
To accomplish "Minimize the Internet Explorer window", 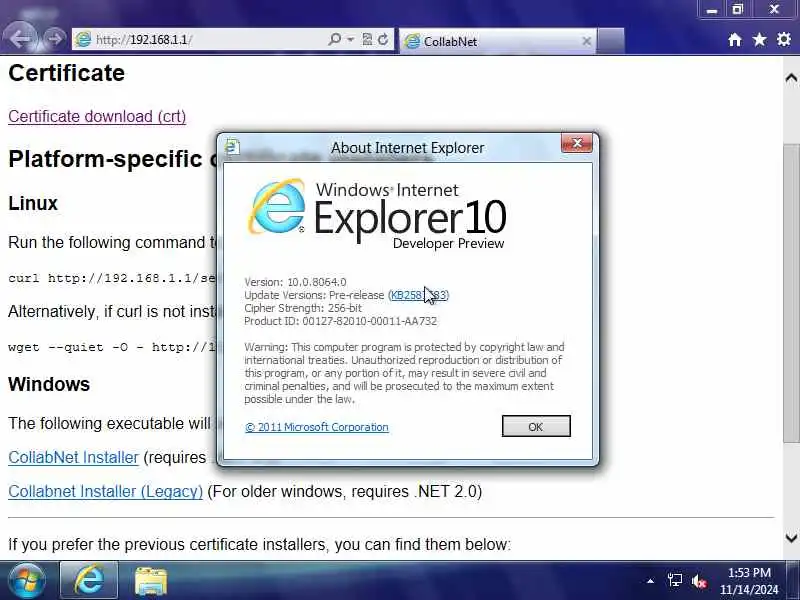I will pyautogui.click(x=712, y=10).
